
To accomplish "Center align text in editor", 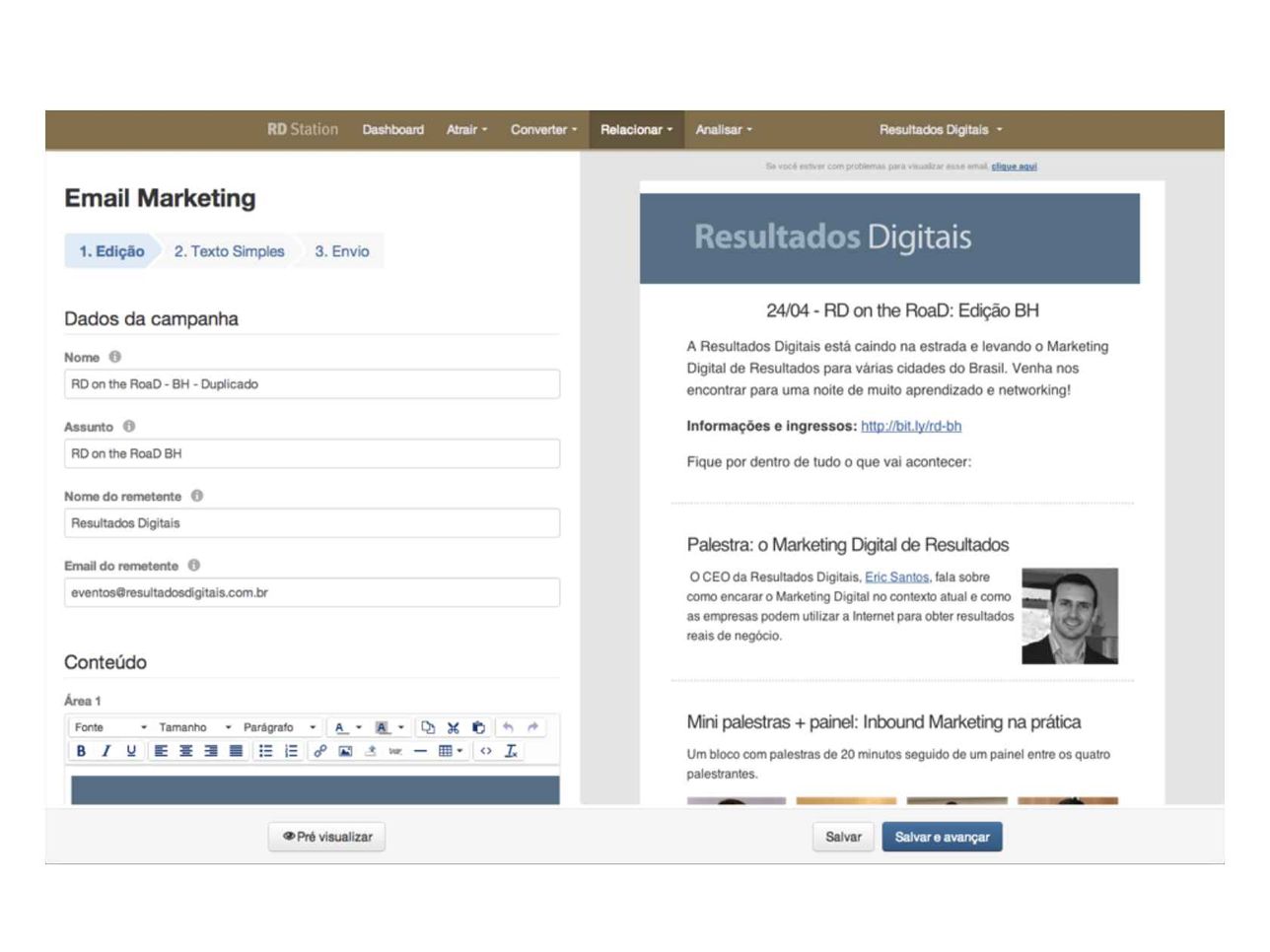I will click(x=185, y=751).
